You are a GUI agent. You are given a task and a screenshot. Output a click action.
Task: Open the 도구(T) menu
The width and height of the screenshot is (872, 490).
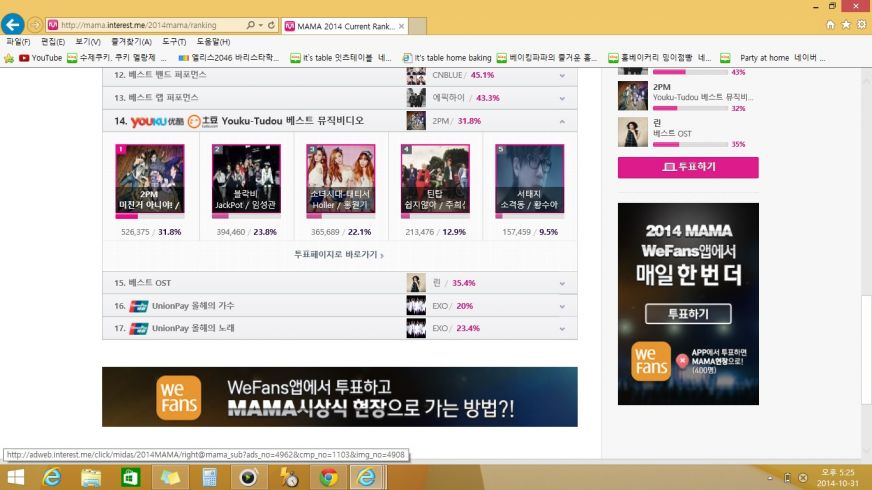pyautogui.click(x=174, y=42)
